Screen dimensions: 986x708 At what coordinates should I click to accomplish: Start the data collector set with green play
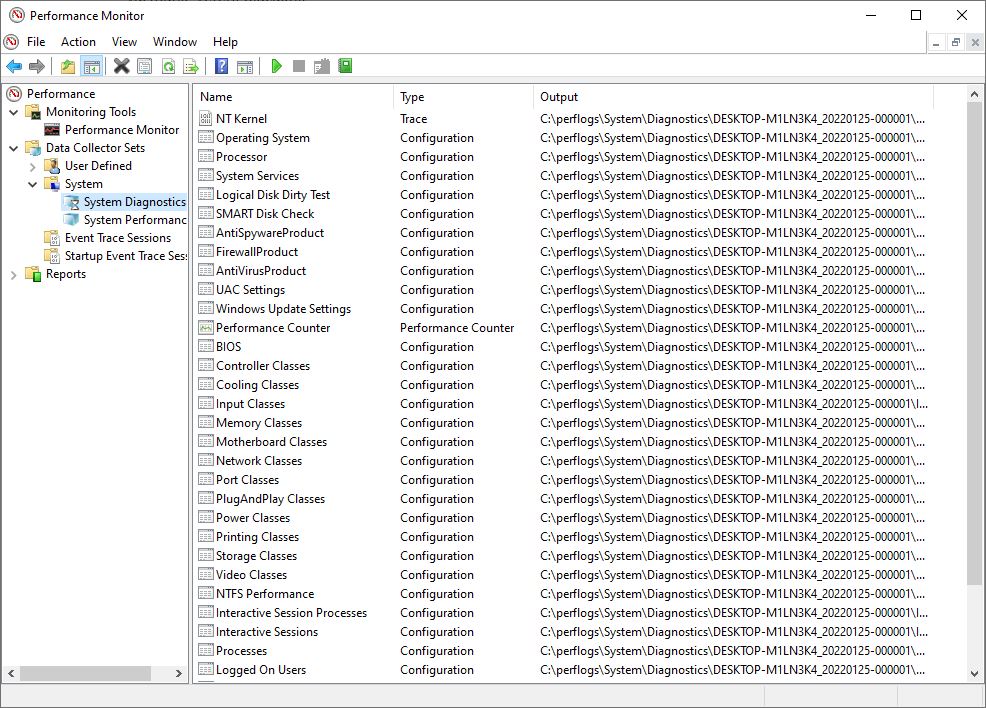(276, 67)
